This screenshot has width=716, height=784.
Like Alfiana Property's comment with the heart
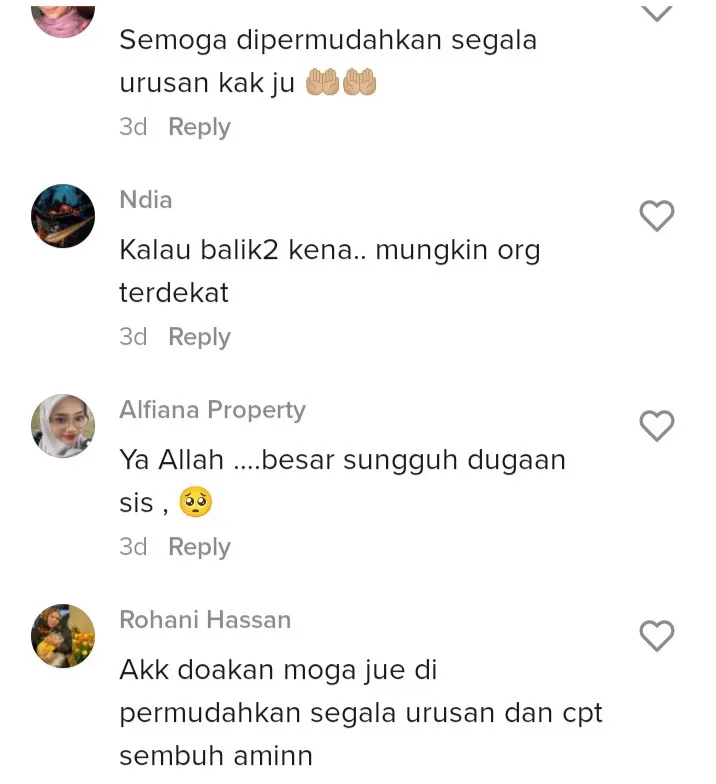tap(656, 426)
